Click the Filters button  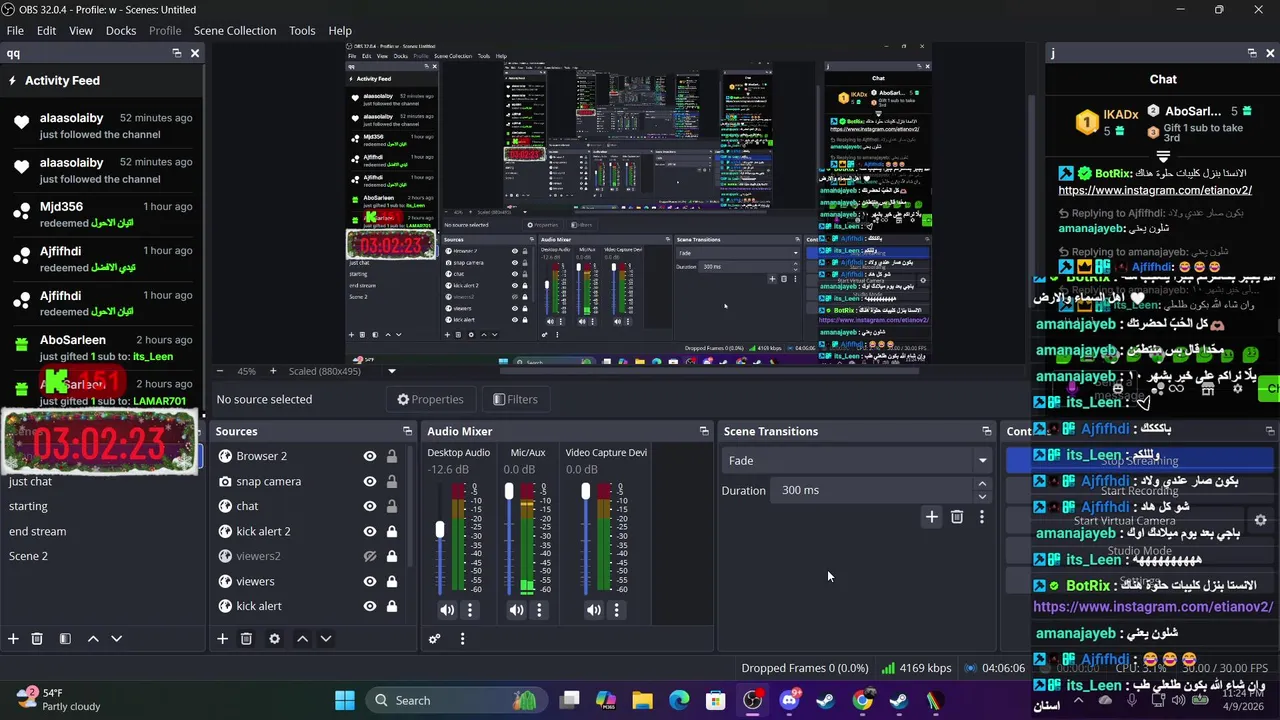tap(515, 399)
